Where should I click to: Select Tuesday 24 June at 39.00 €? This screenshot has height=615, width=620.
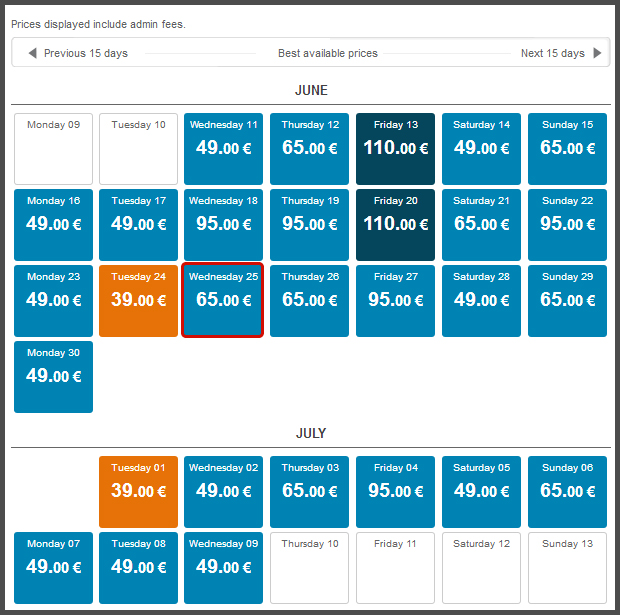click(x=139, y=301)
